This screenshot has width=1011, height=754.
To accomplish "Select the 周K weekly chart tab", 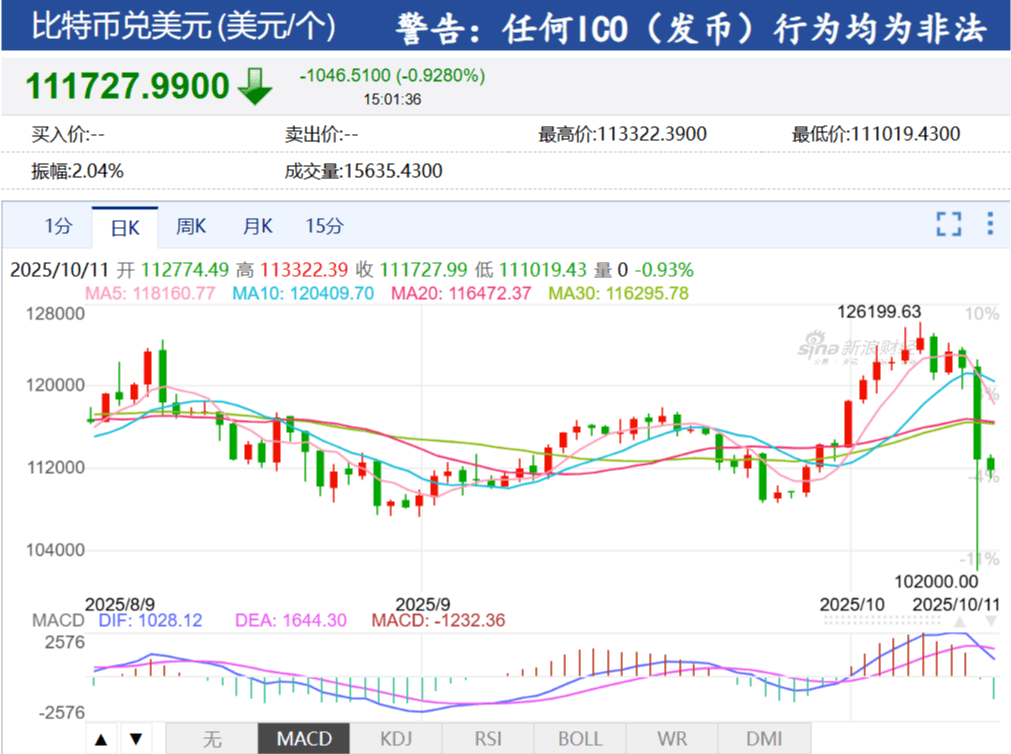I will pos(191,226).
